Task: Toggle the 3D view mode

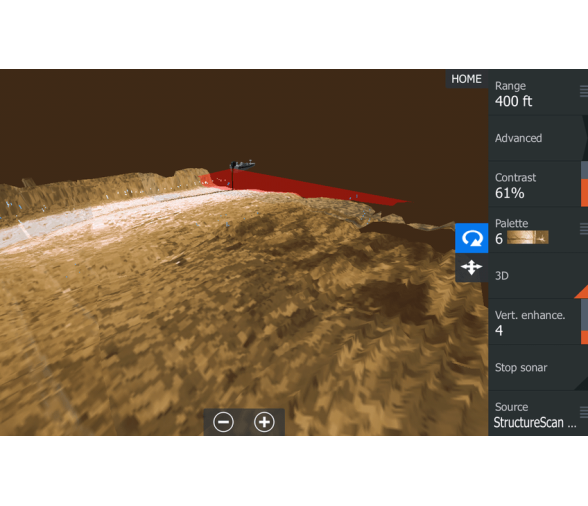Action: [x=538, y=276]
